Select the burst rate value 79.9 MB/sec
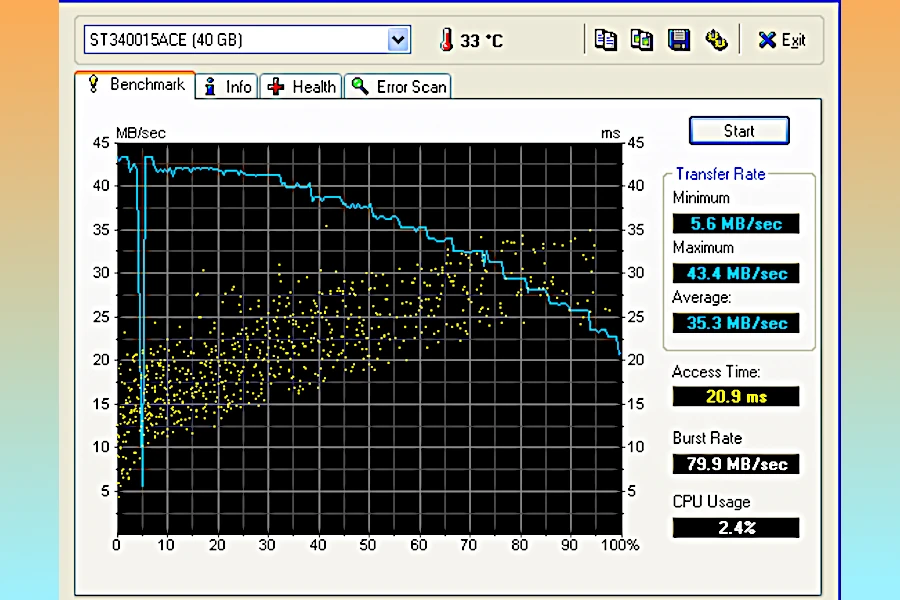This screenshot has width=900, height=600. (x=736, y=464)
